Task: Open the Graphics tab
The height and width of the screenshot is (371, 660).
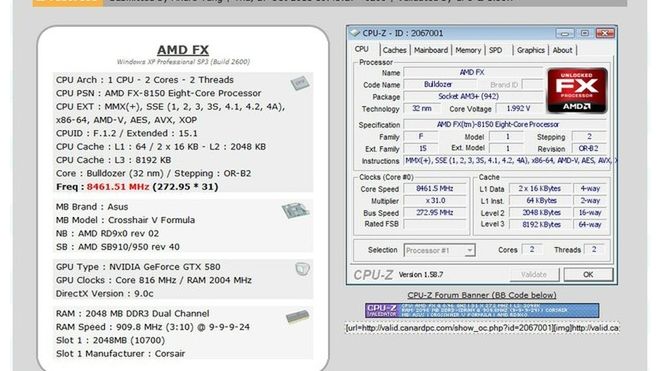Action: [x=531, y=50]
